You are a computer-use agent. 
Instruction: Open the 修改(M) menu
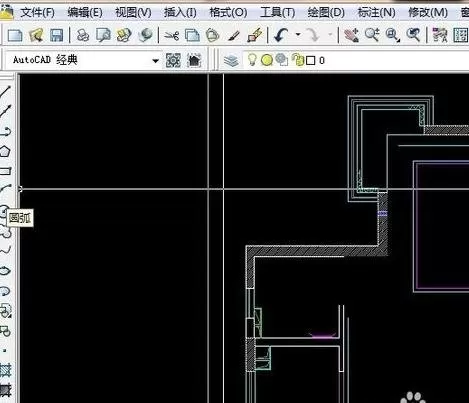click(x=428, y=13)
